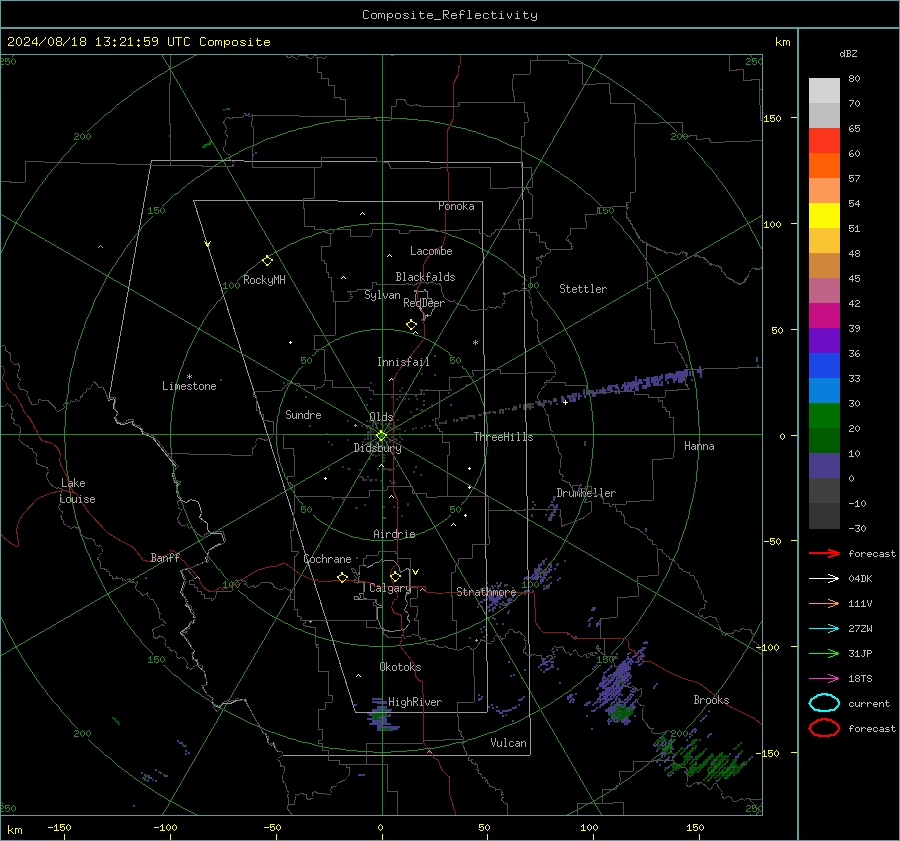900x841 pixels.
Task: Click the white 04DK arrow icon
Action: tap(824, 579)
